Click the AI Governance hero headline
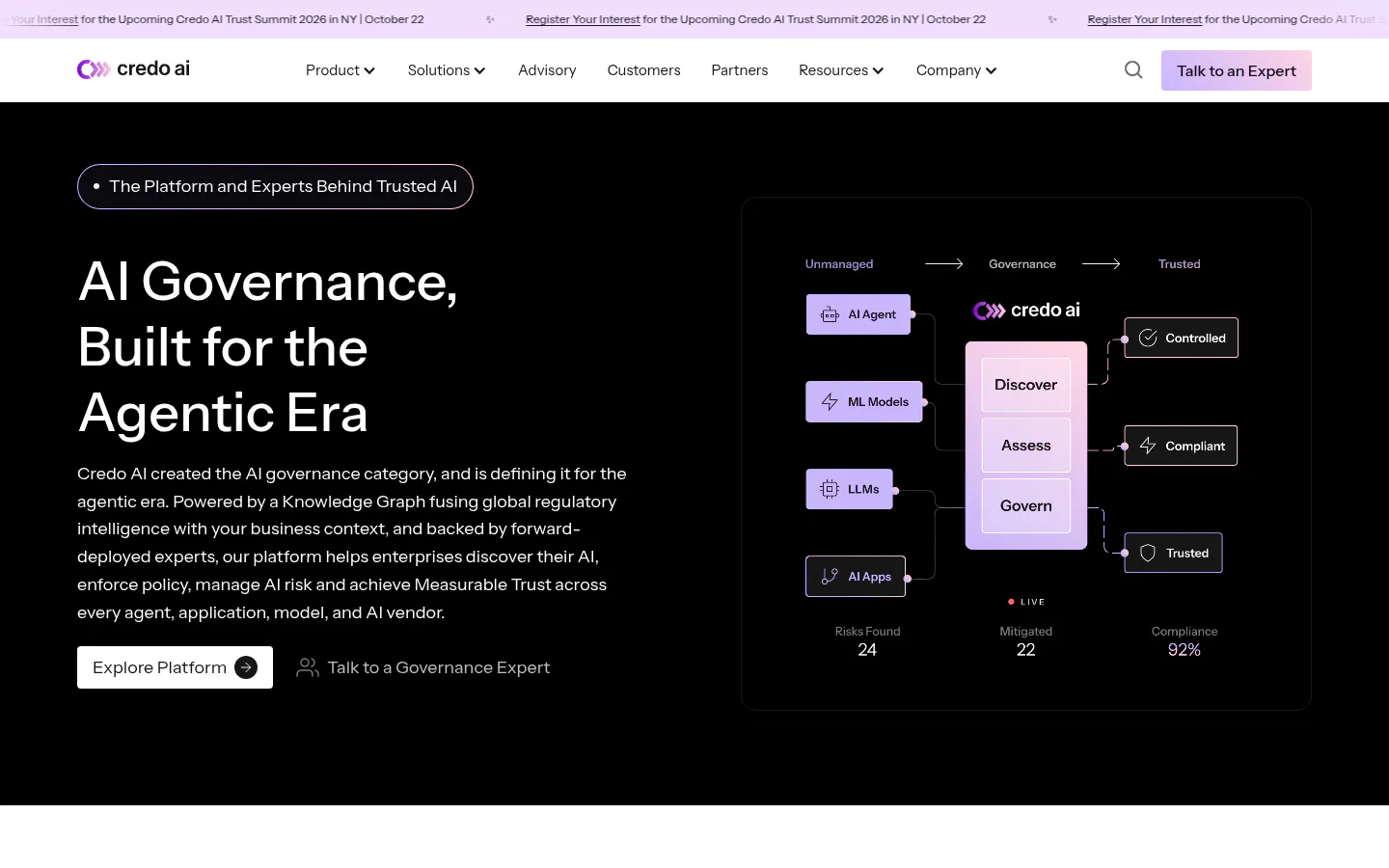 tap(268, 347)
